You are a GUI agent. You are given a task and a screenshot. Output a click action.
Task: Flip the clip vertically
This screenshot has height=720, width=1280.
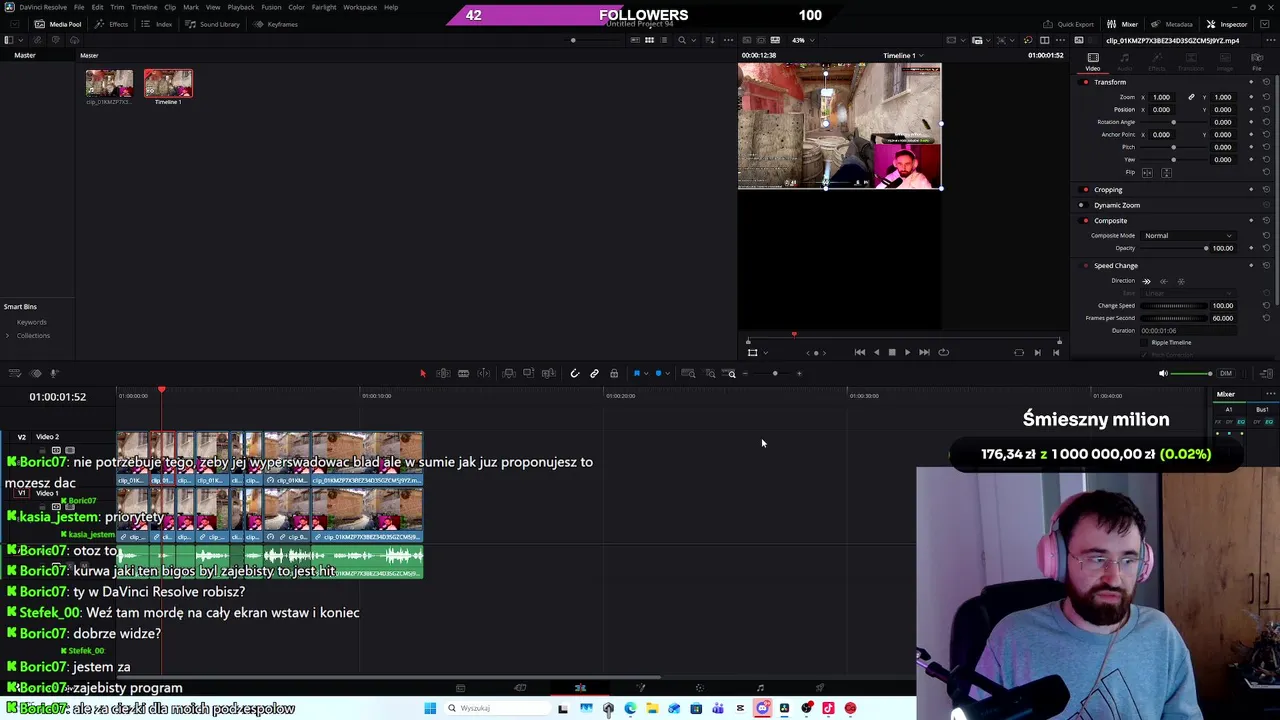point(1166,172)
